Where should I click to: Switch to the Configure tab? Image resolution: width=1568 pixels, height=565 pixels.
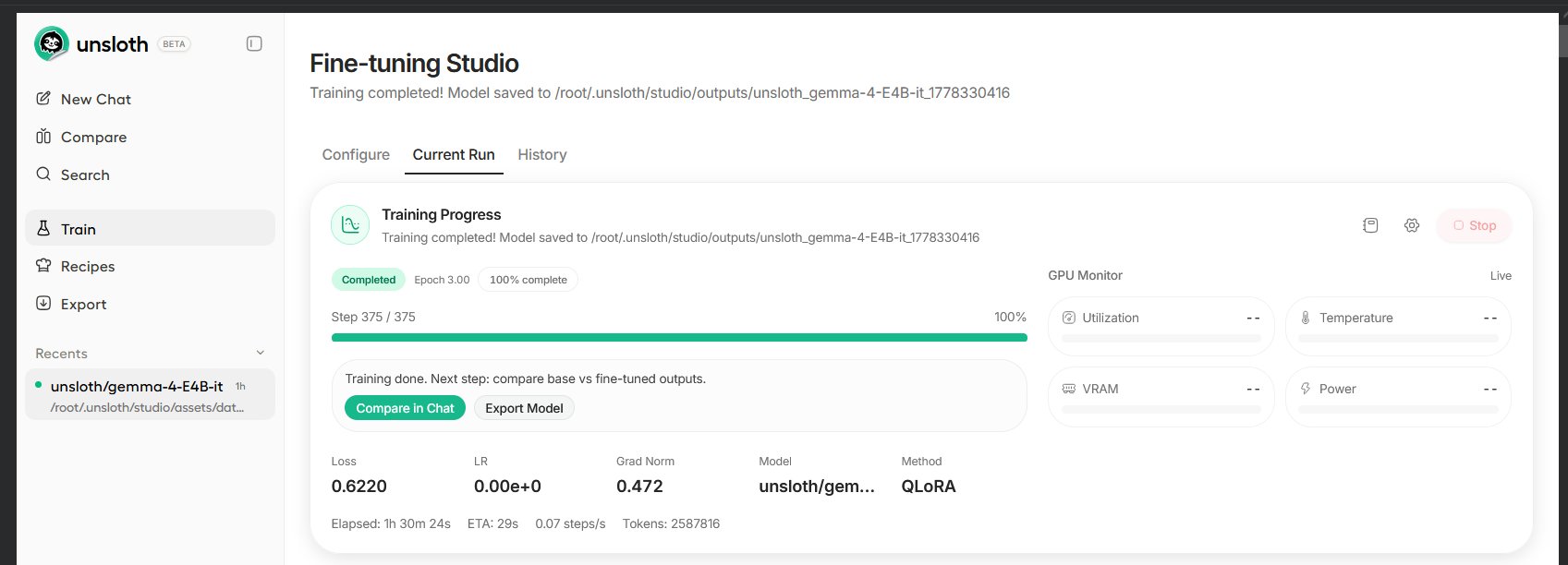tap(356, 154)
